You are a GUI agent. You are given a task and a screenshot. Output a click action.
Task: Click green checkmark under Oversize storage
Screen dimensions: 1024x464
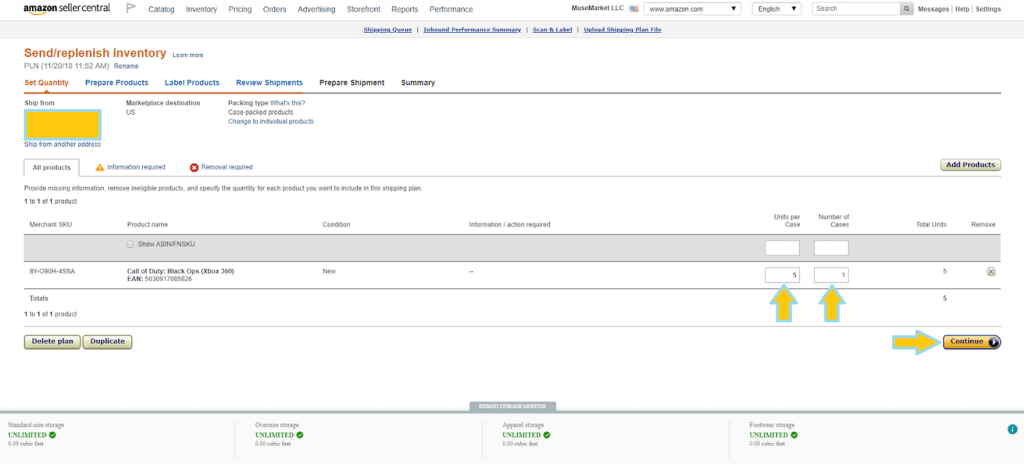click(300, 435)
